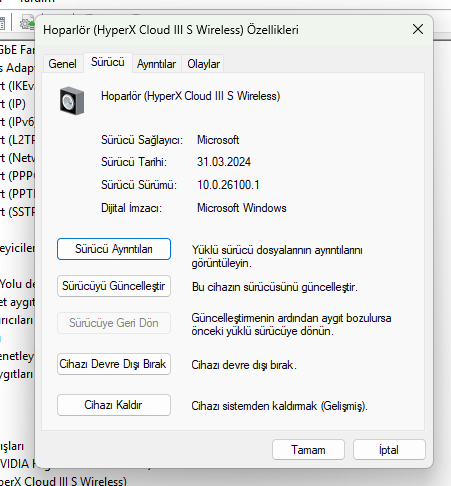This screenshot has height=486, width=451.
Task: Select the Sürücü tab
Action: [x=108, y=62]
